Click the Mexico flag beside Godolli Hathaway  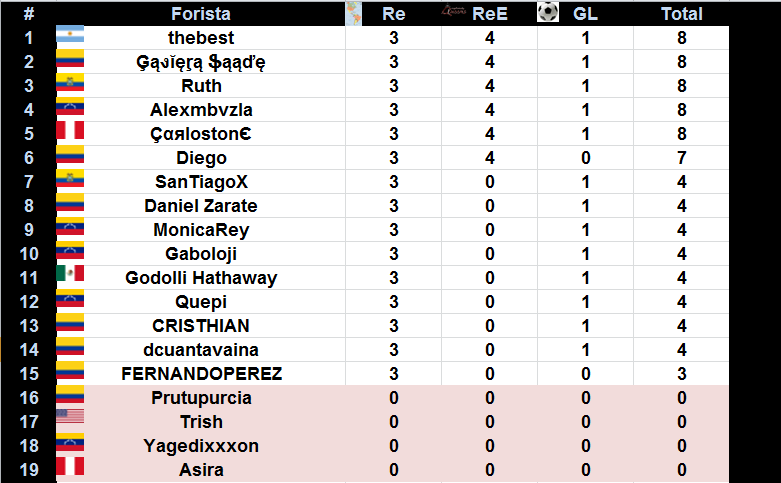pos(70,274)
